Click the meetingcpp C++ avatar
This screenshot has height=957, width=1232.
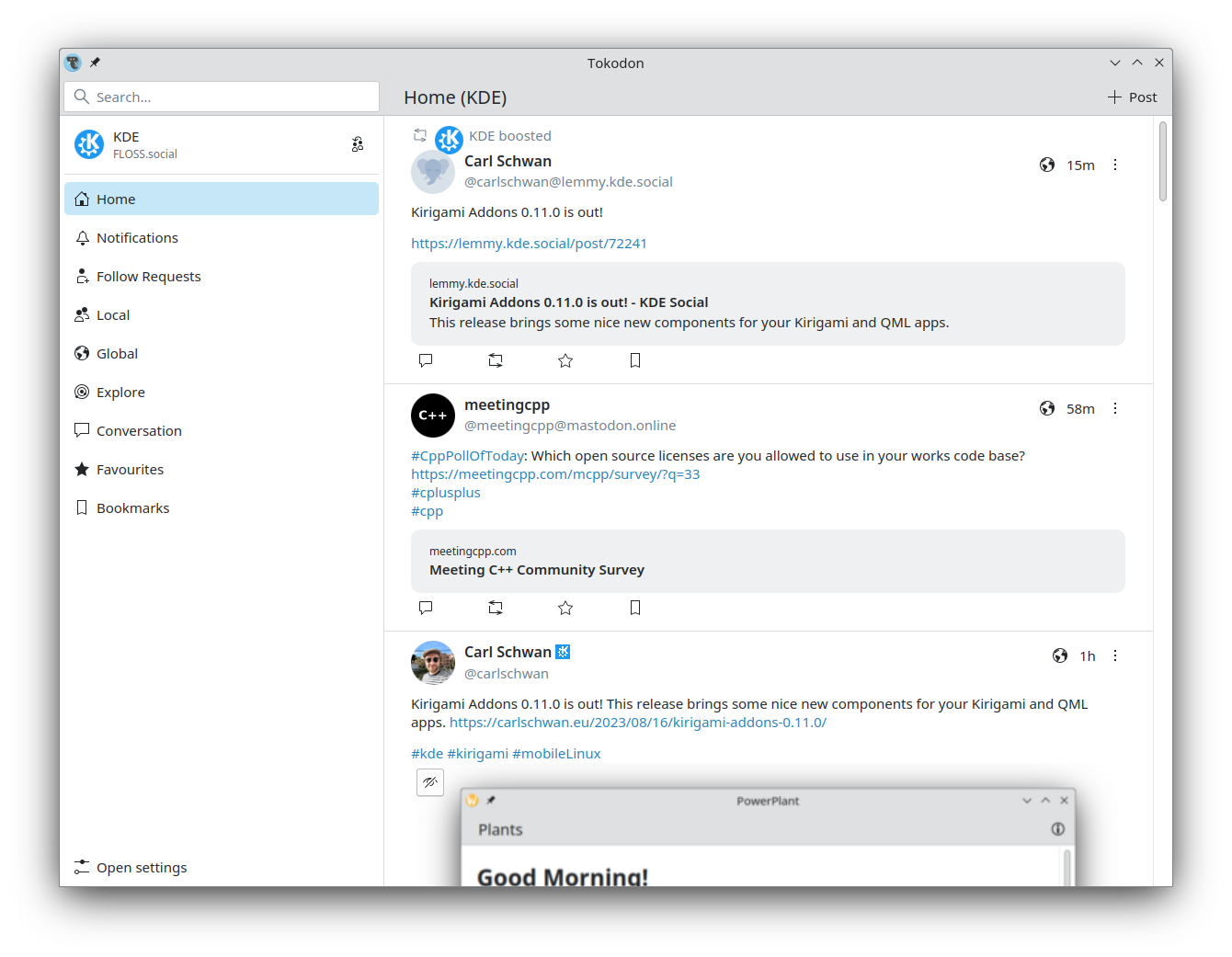[x=433, y=416]
